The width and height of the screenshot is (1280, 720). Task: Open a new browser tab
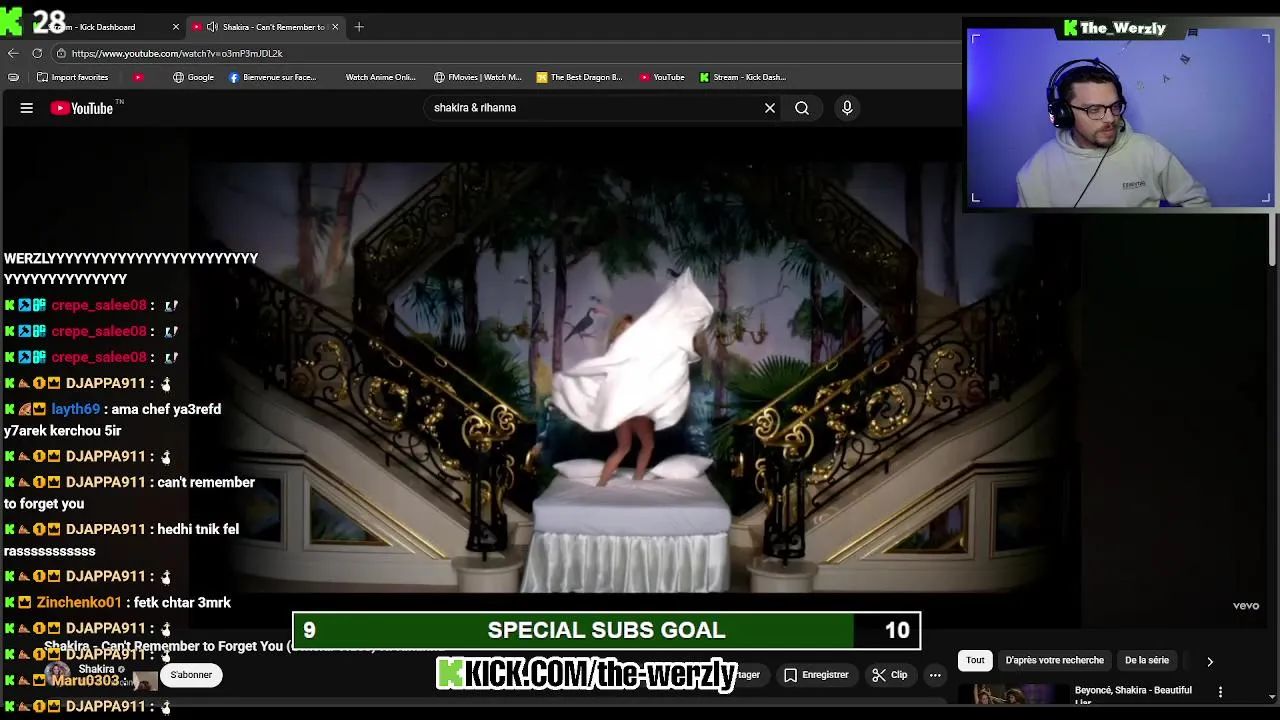coord(359,27)
